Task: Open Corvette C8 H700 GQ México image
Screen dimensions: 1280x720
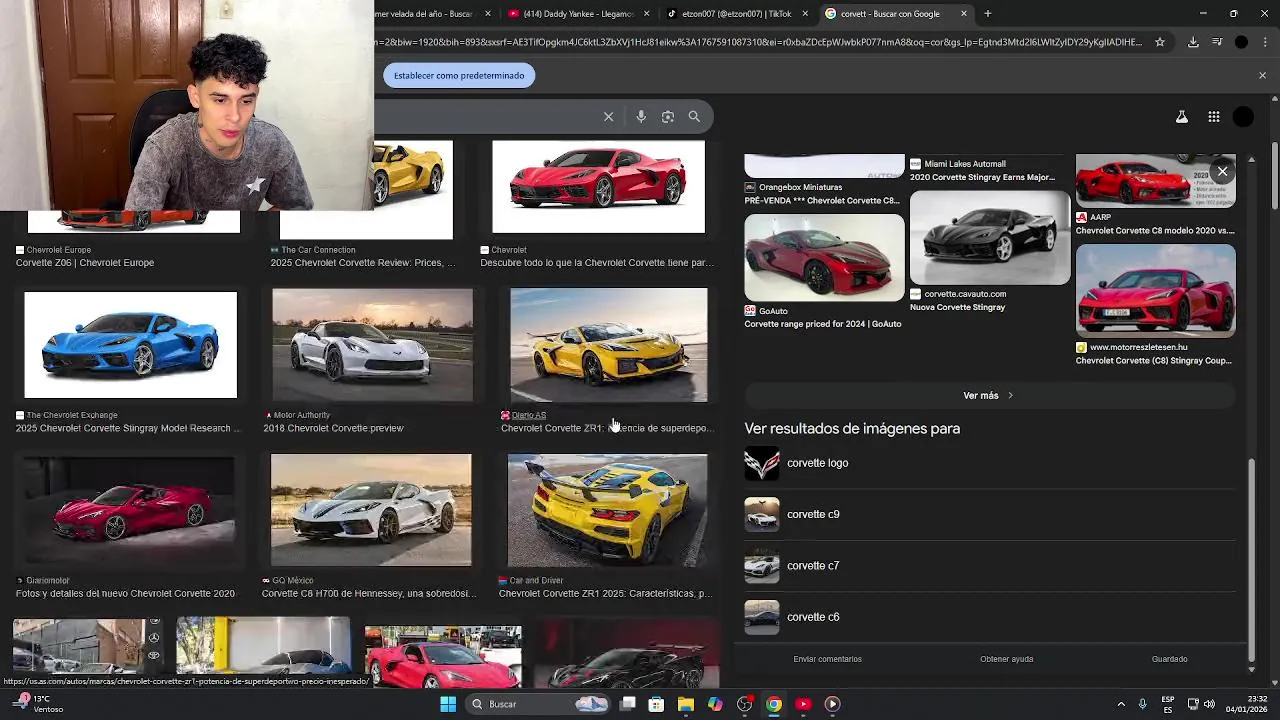Action: 371,510
